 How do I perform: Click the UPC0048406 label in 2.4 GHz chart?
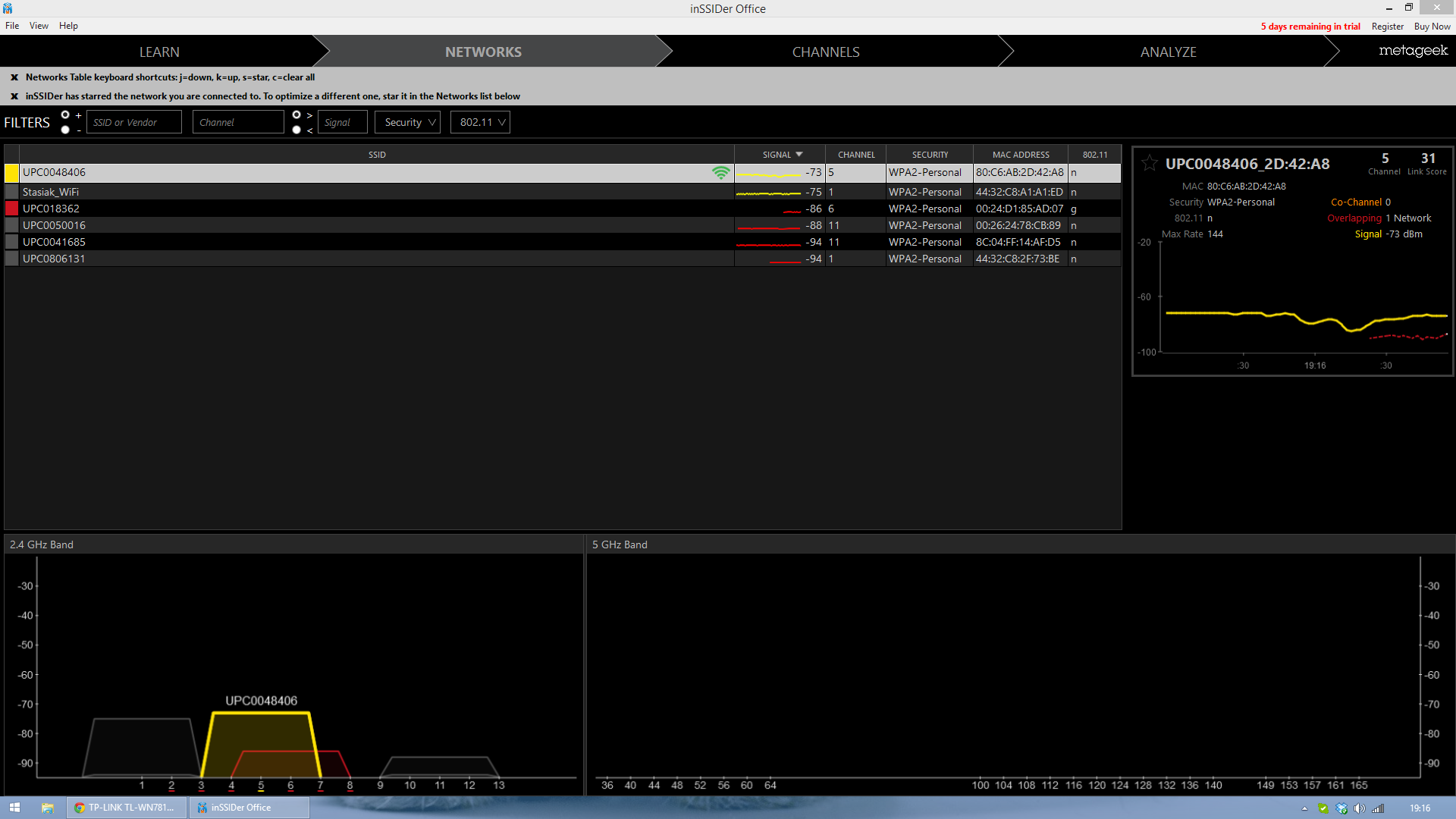click(x=261, y=701)
